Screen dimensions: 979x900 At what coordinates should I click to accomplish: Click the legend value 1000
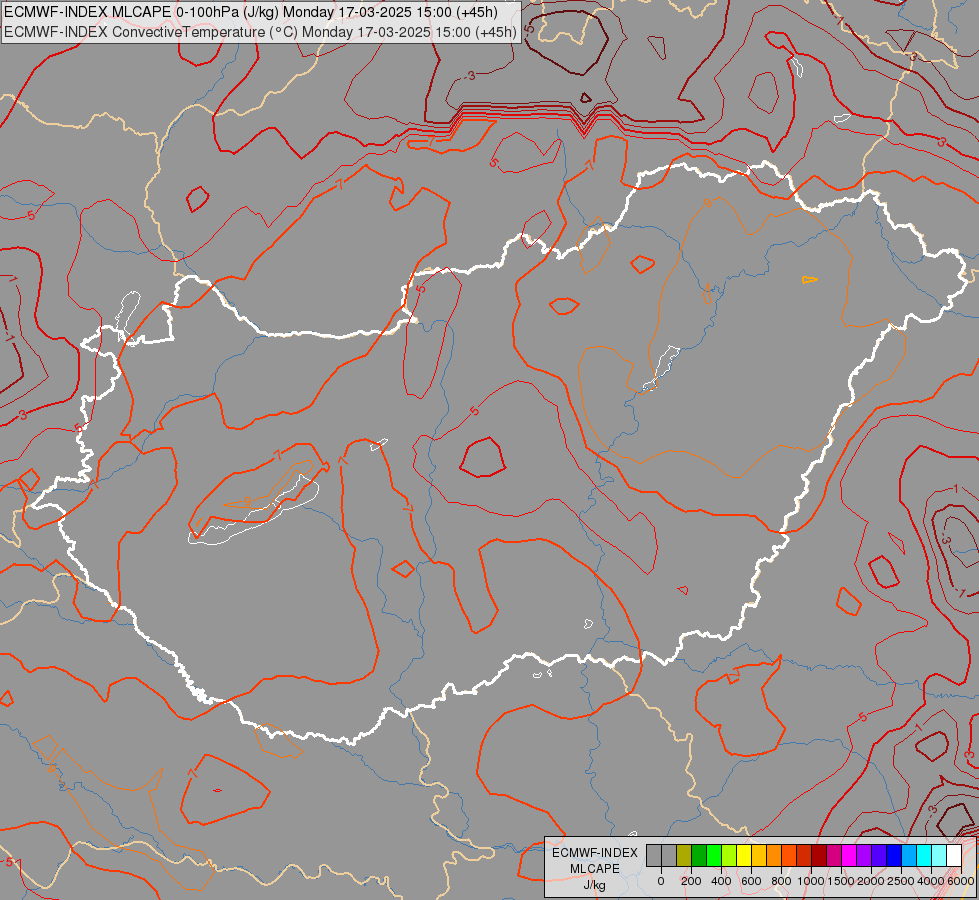(x=811, y=881)
